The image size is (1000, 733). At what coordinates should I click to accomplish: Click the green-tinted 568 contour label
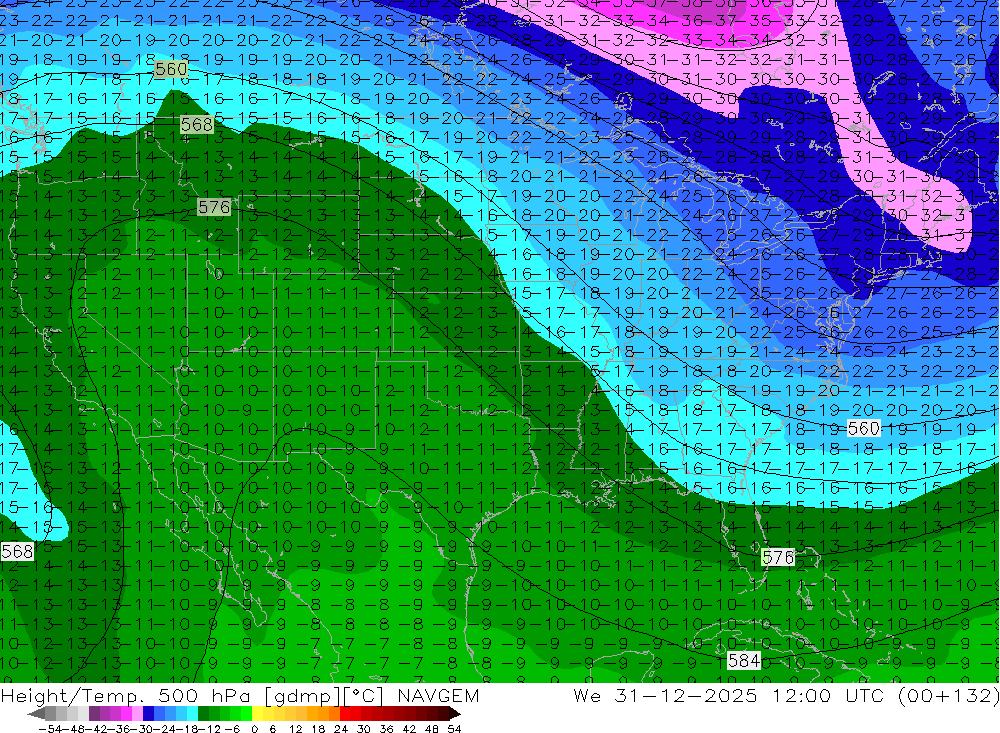pos(196,124)
